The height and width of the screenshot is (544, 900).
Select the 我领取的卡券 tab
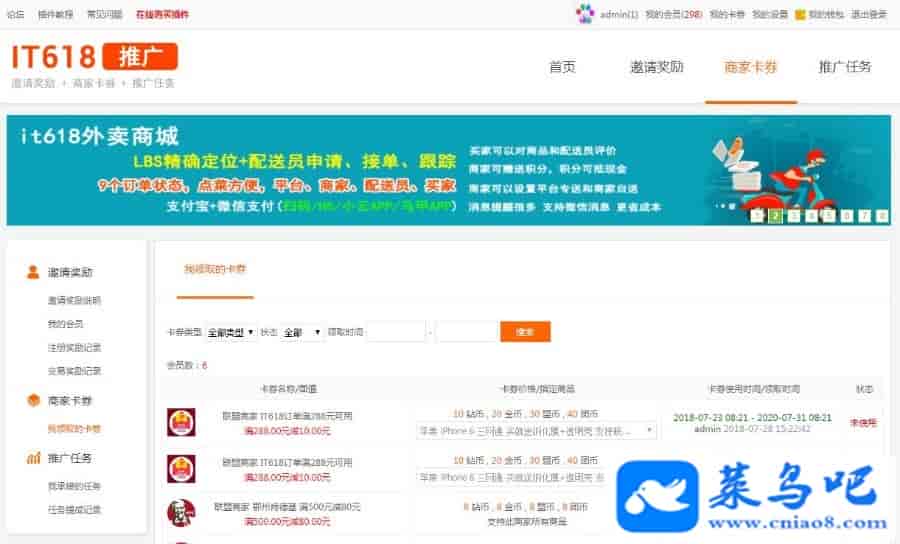[215, 269]
